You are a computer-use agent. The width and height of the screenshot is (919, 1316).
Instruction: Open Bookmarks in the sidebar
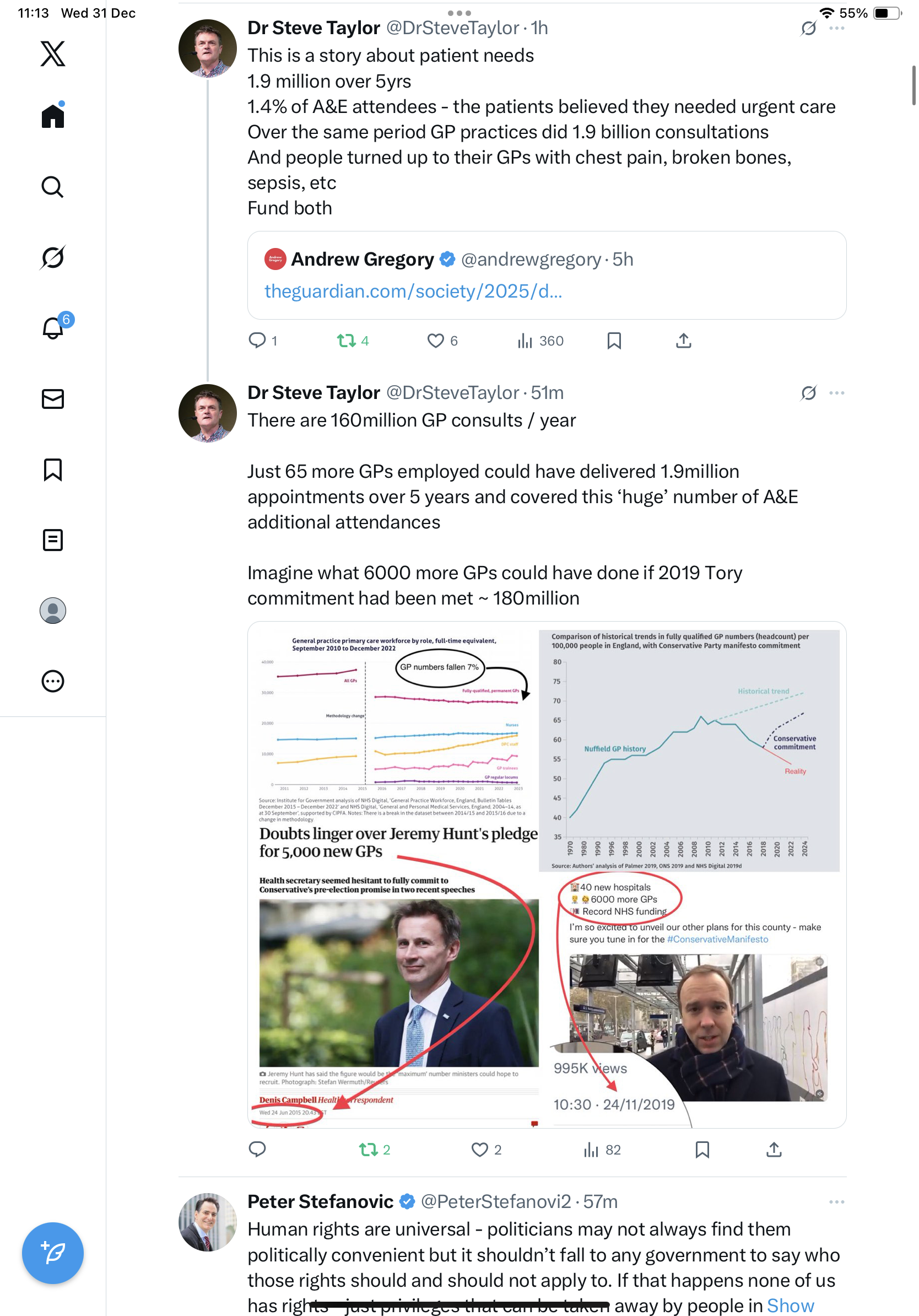(53, 470)
